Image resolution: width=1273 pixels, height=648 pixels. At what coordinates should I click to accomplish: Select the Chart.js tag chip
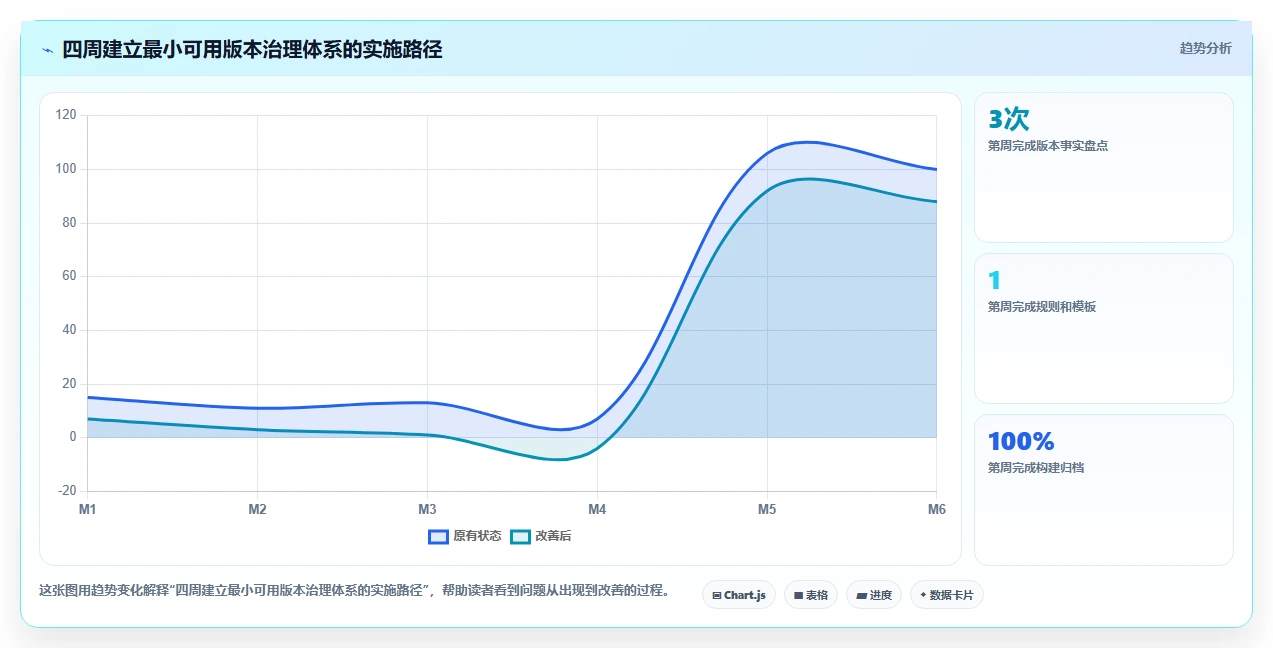(739, 595)
